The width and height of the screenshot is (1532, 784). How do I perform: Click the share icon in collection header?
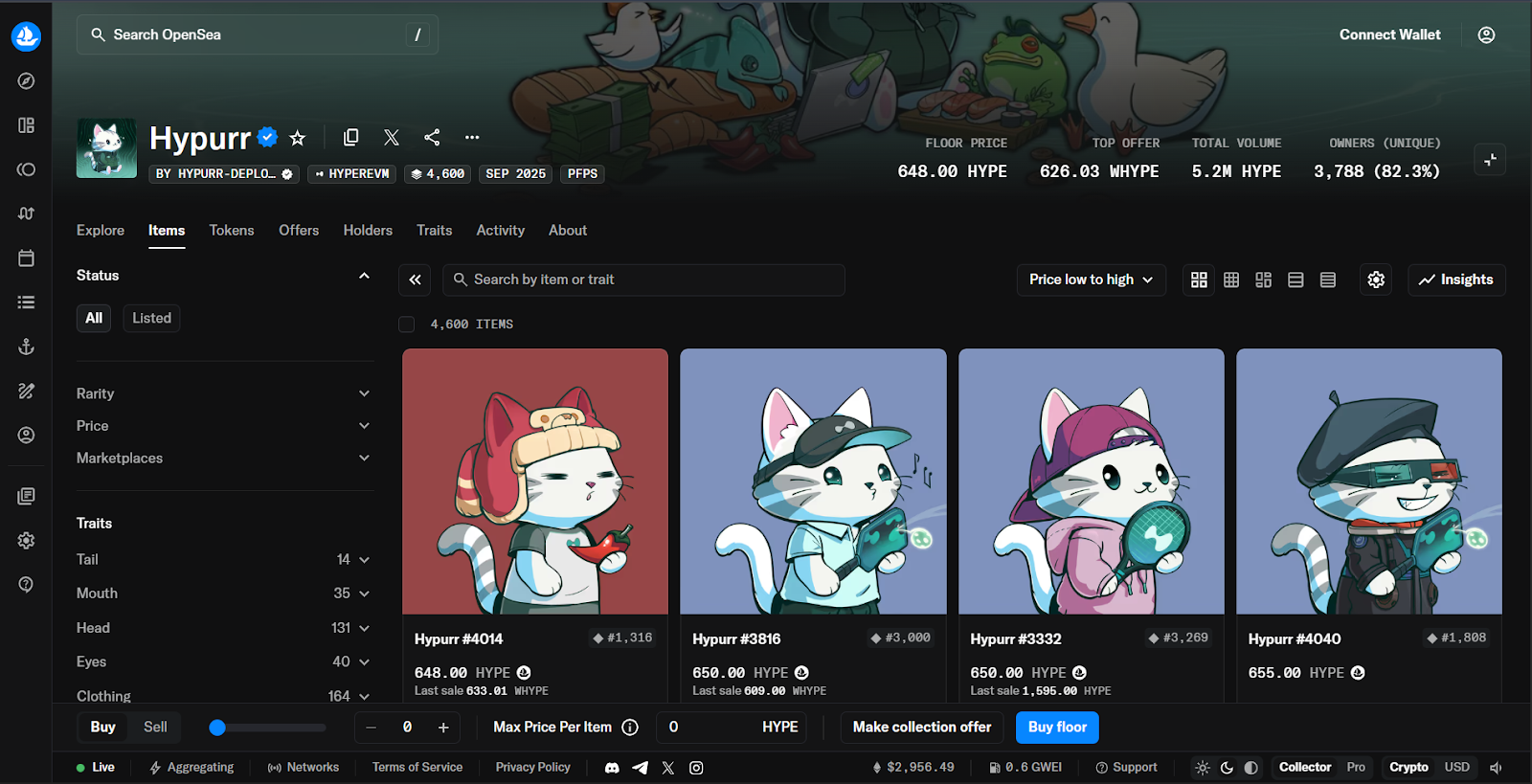pos(432,138)
